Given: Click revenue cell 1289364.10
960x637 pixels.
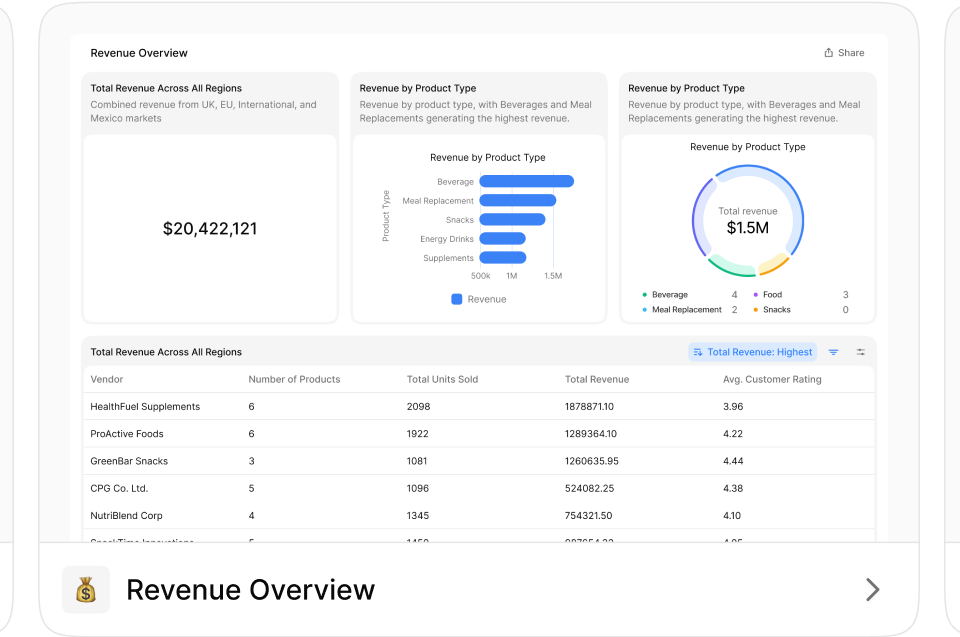Looking at the screenshot, I should (x=591, y=434).
